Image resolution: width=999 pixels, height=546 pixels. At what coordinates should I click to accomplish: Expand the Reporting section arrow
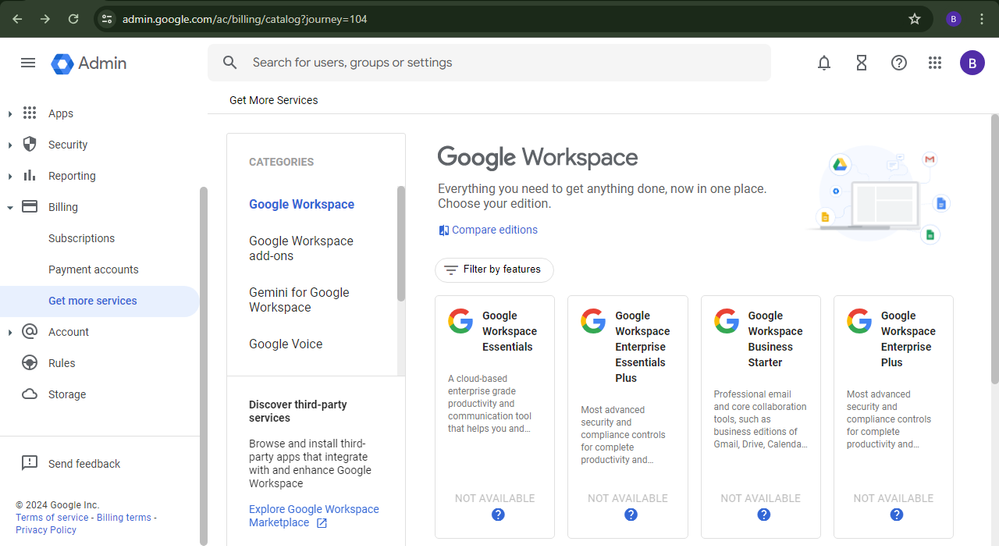coord(10,176)
